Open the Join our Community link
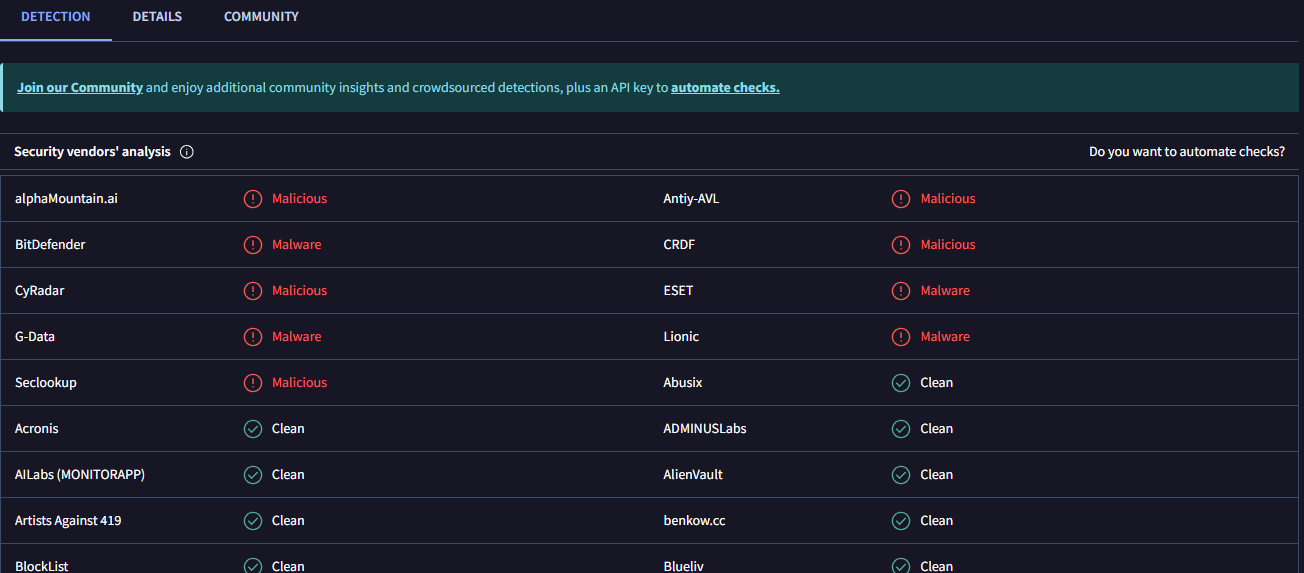Viewport: 1304px width, 573px height. (80, 88)
